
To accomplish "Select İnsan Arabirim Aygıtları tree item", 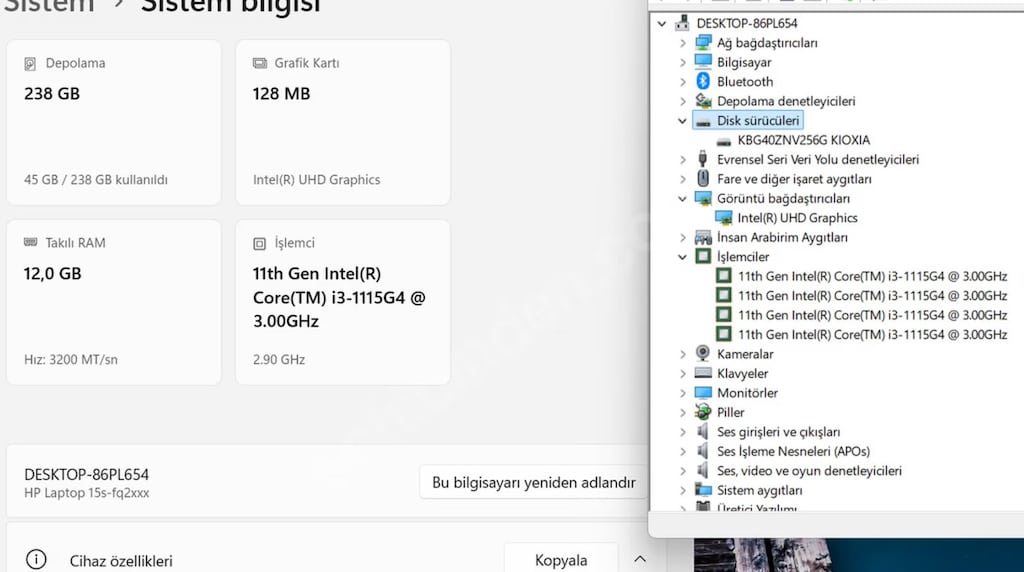I will pos(782,238).
